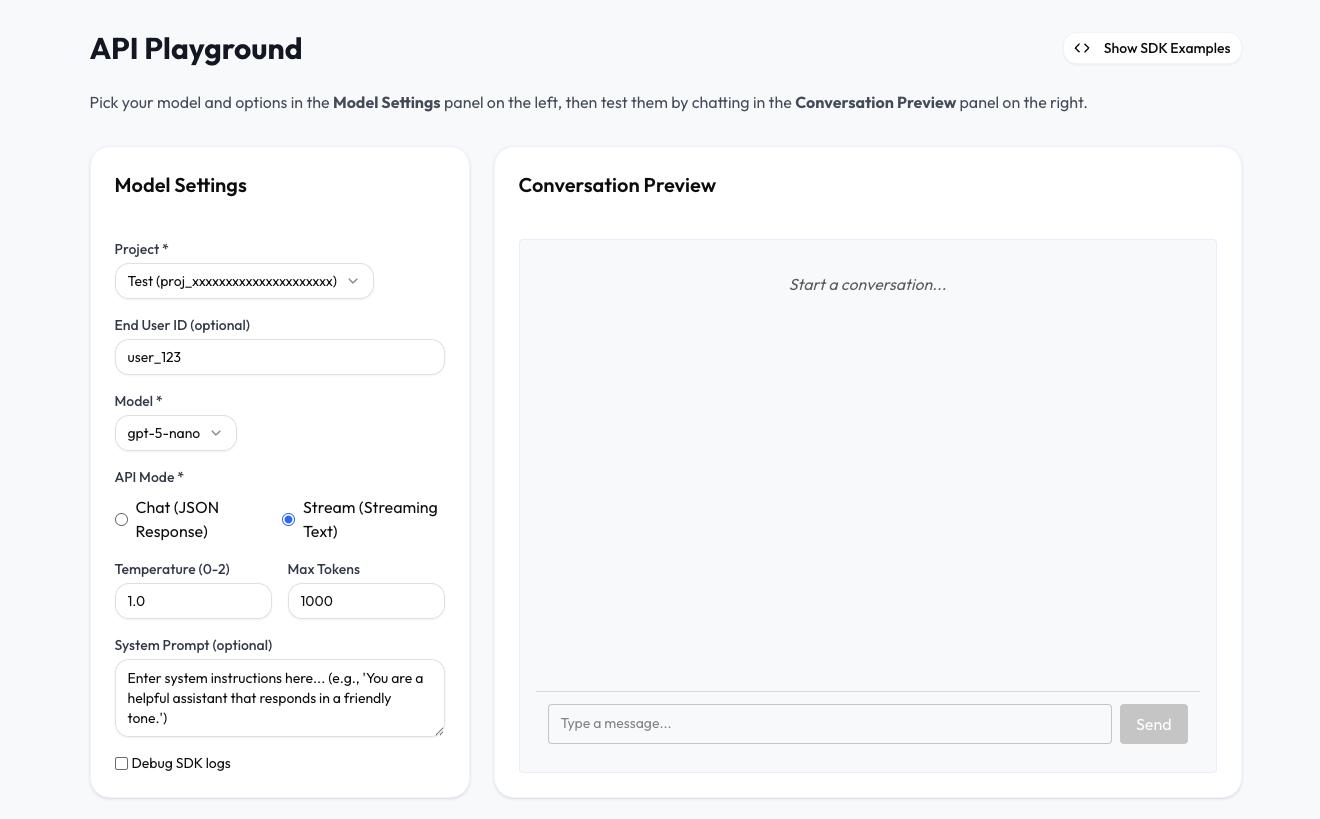Click the End User ID field
1320x819 pixels.
coord(279,357)
